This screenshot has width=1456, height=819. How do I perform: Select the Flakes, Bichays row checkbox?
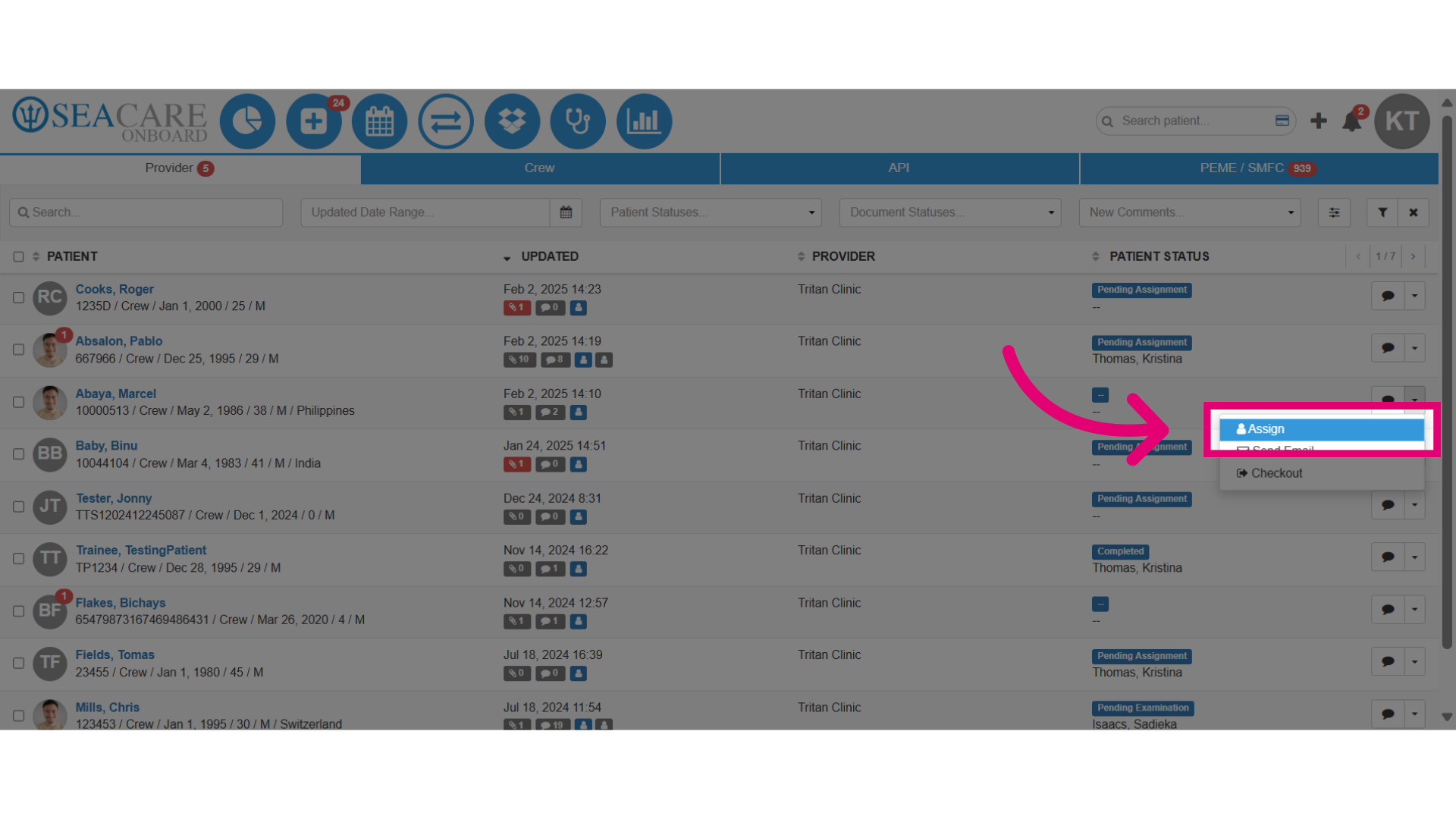18,611
